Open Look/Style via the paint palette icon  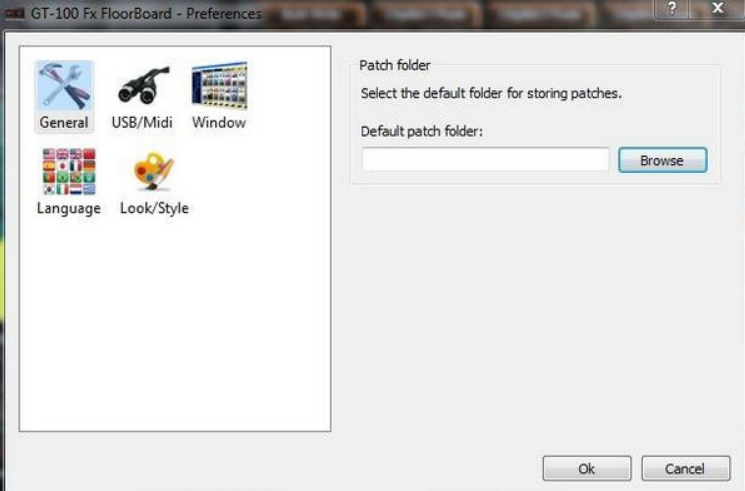[153, 171]
